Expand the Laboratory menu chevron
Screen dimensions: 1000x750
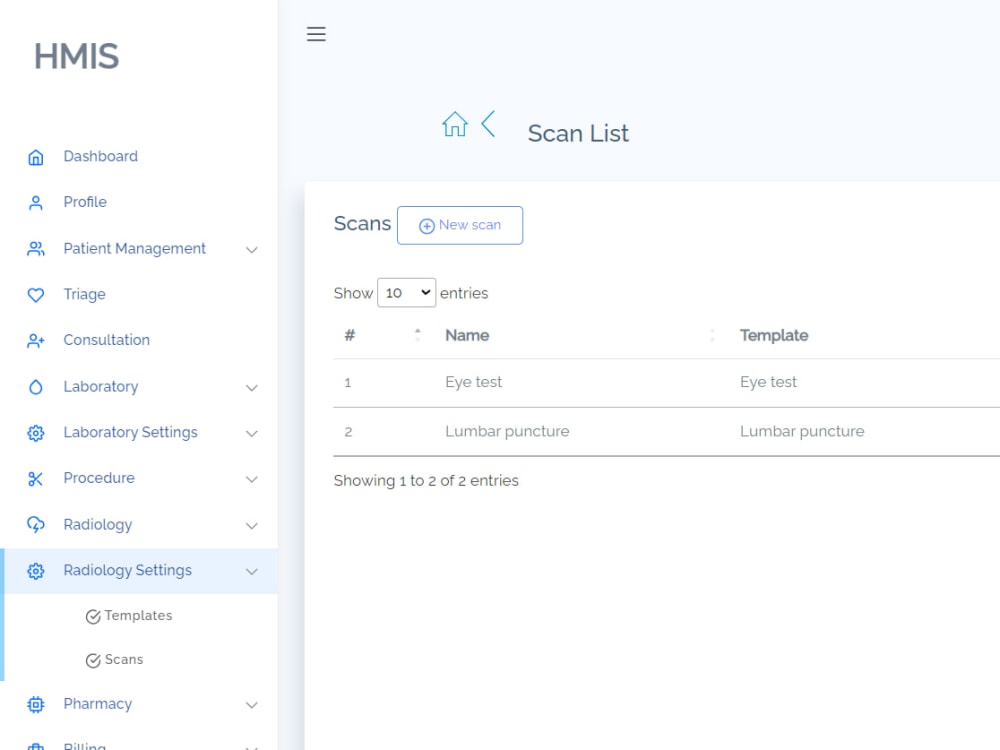[x=252, y=388]
